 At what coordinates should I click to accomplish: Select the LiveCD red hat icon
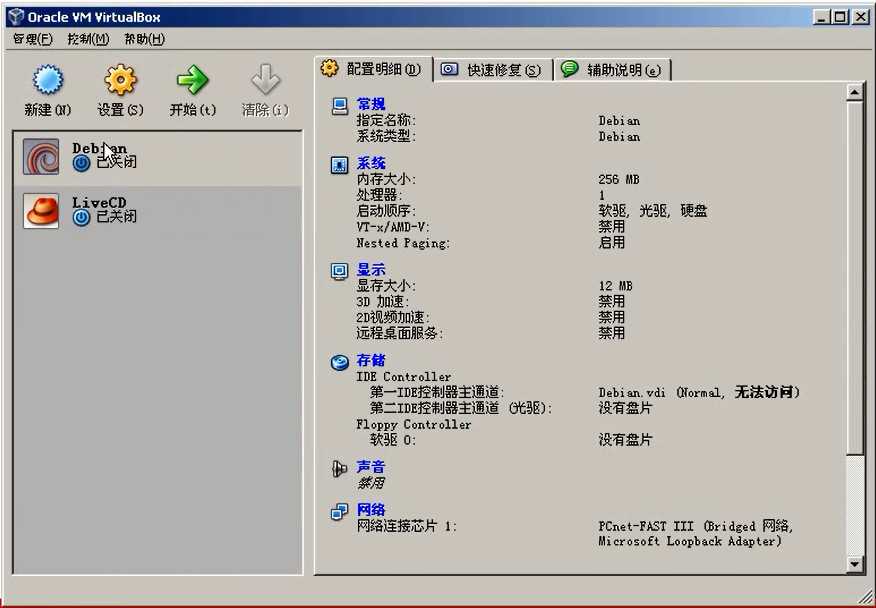[41, 211]
